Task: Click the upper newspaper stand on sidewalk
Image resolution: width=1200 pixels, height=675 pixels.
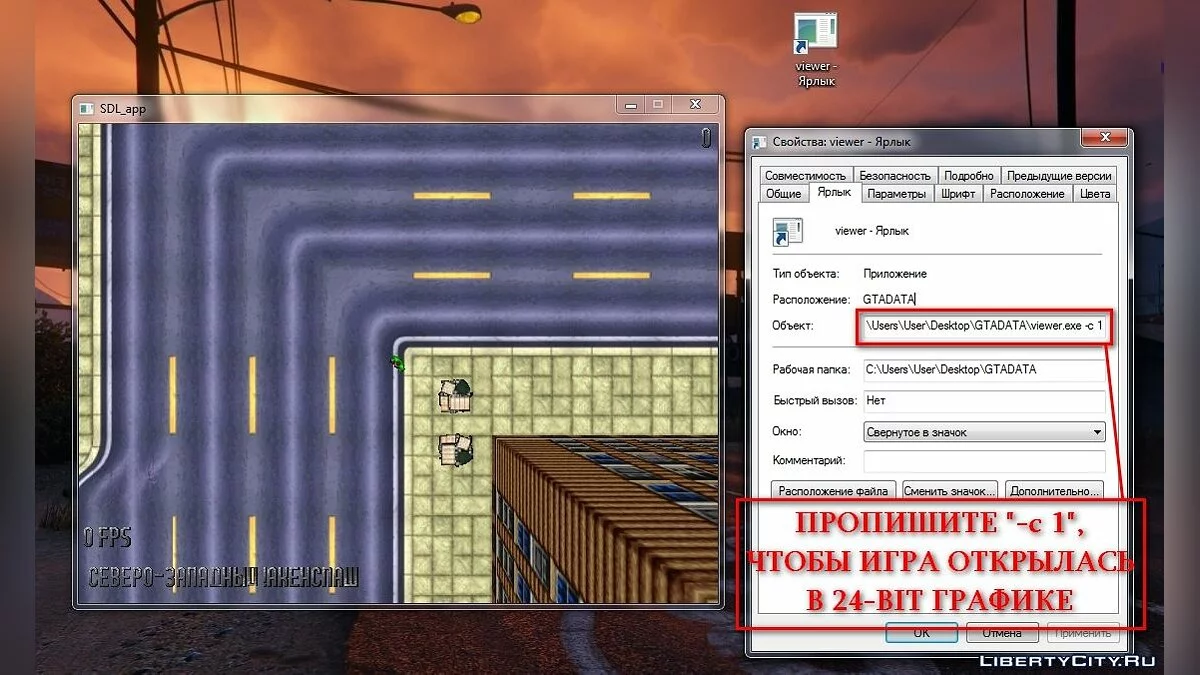Action: [x=455, y=396]
